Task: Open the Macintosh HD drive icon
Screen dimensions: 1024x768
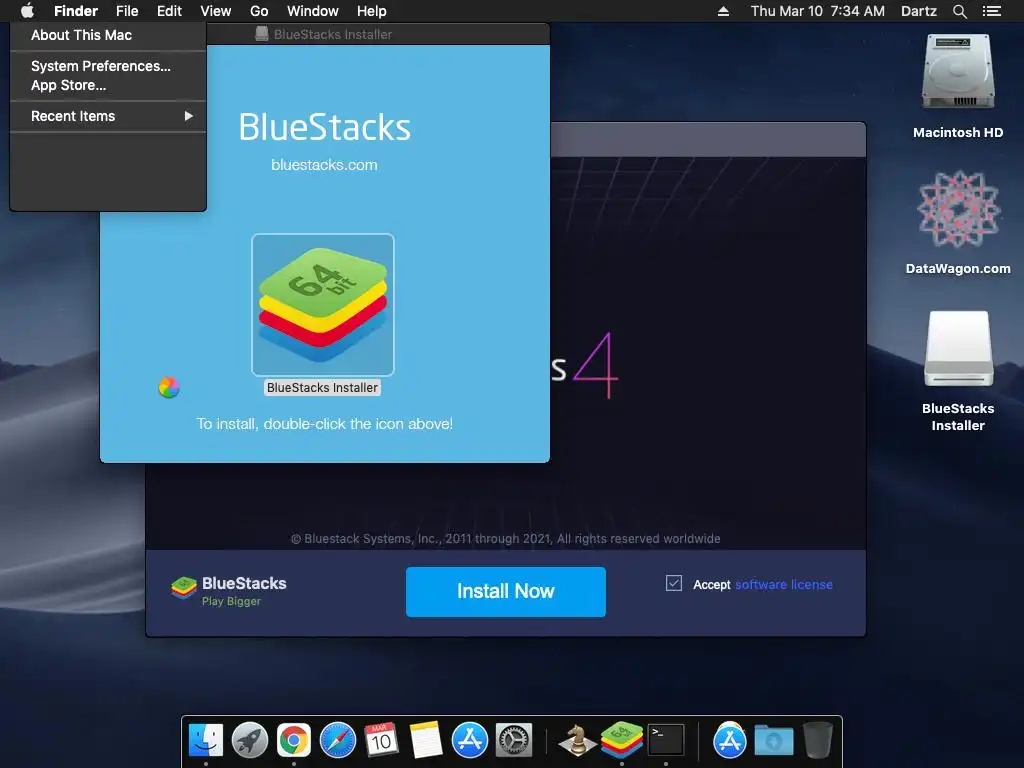Action: click(957, 72)
